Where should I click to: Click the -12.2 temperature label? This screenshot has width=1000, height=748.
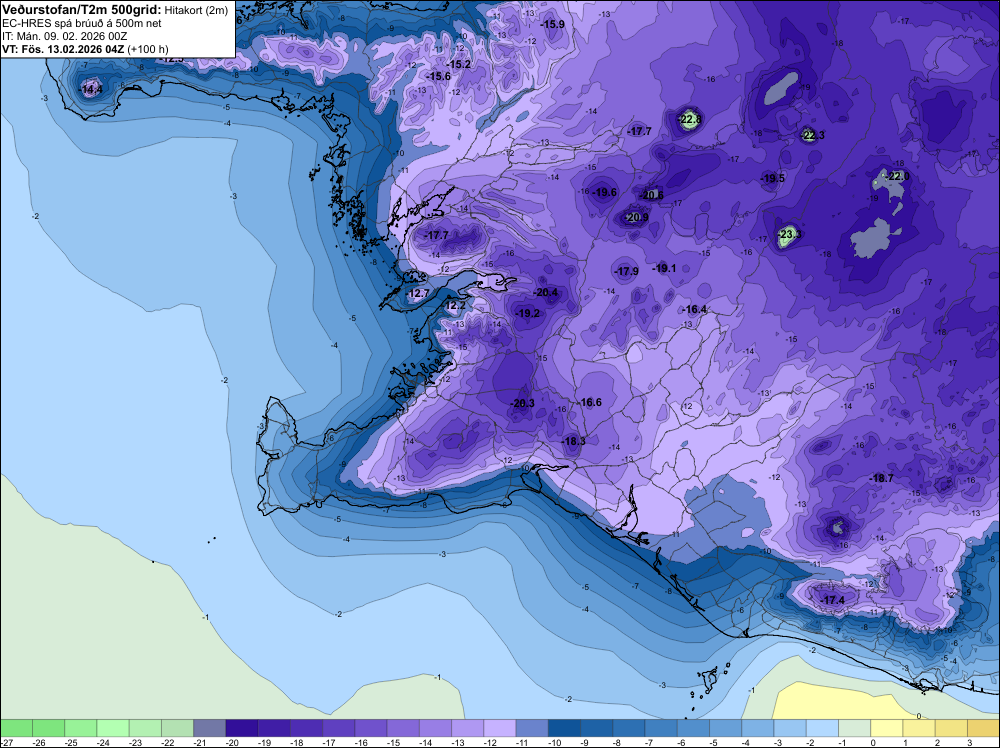455,305
